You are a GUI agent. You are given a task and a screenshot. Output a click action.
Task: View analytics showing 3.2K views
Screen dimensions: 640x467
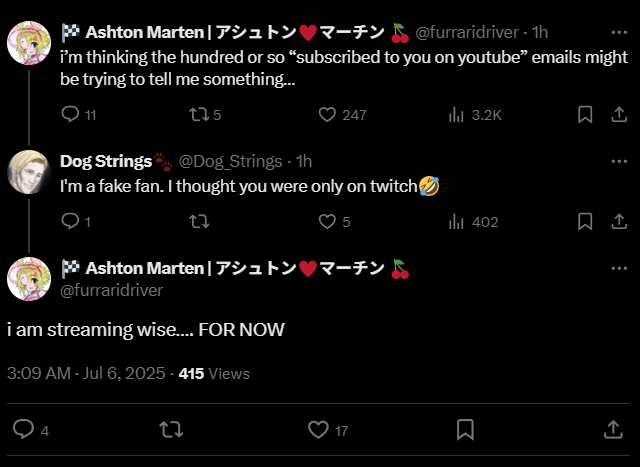point(456,115)
